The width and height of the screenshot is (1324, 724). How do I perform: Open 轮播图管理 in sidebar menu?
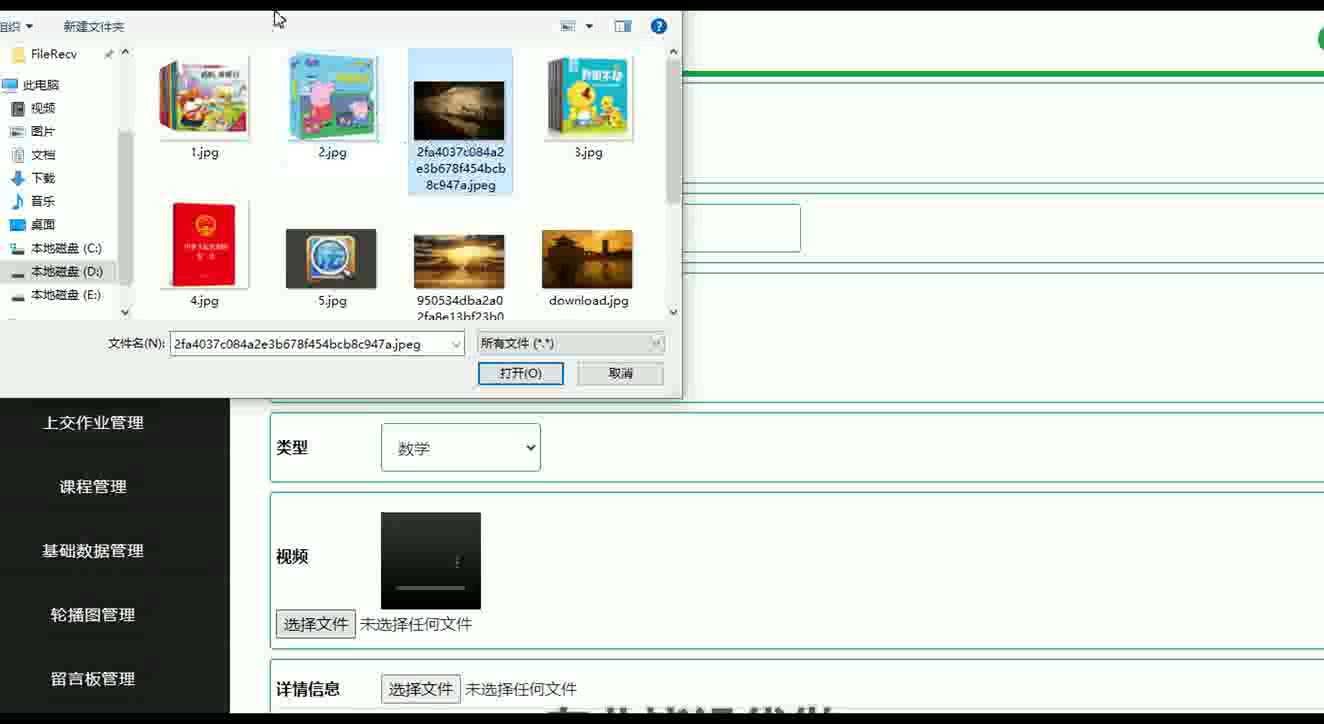coord(93,615)
